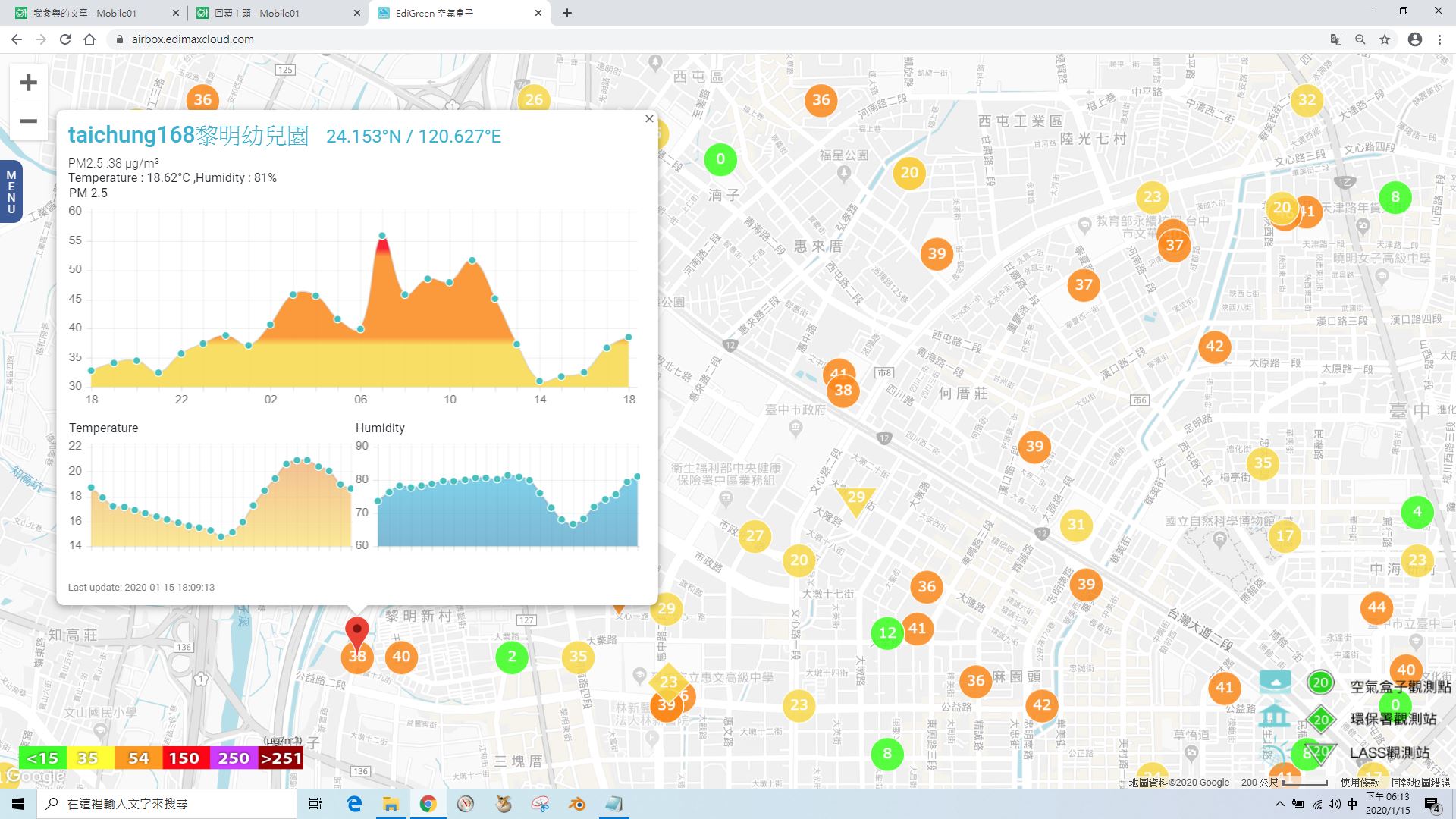Select the green 12 station marker
Image resolution: width=1456 pixels, height=819 pixels.
coord(887,632)
